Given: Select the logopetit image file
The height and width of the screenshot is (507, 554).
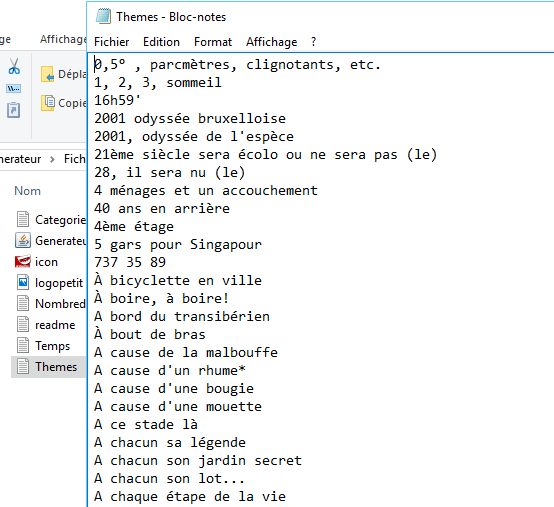Looking at the screenshot, I should tap(23, 282).
